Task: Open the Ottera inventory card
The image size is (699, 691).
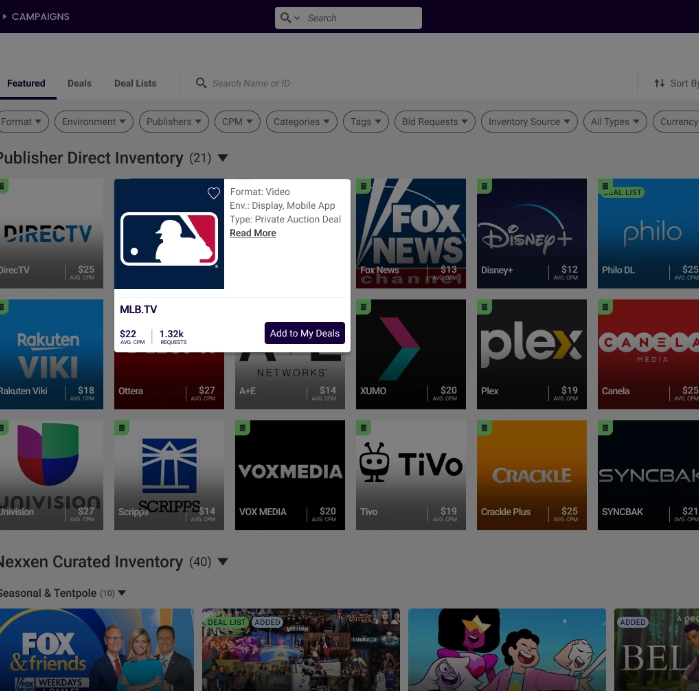Action: pyautogui.click(x=169, y=381)
